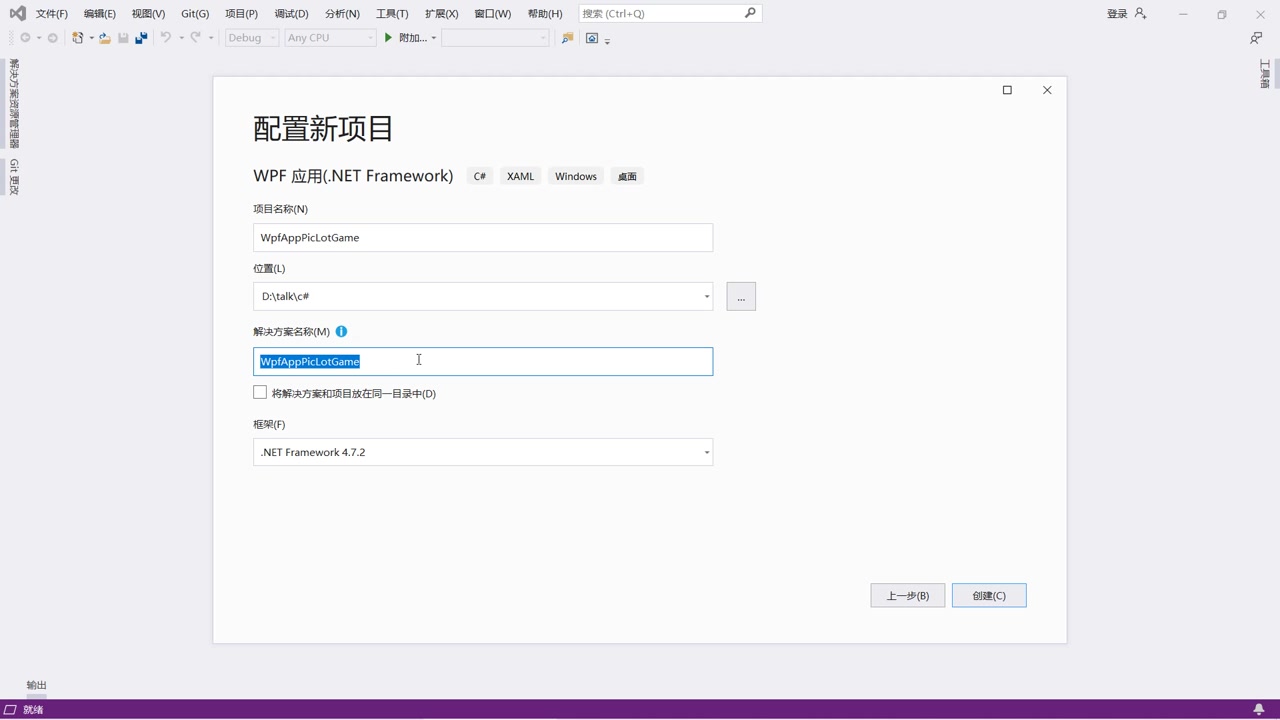Expand the redo history dropdown arrow
This screenshot has height=720, width=1280.
pyautogui.click(x=211, y=38)
